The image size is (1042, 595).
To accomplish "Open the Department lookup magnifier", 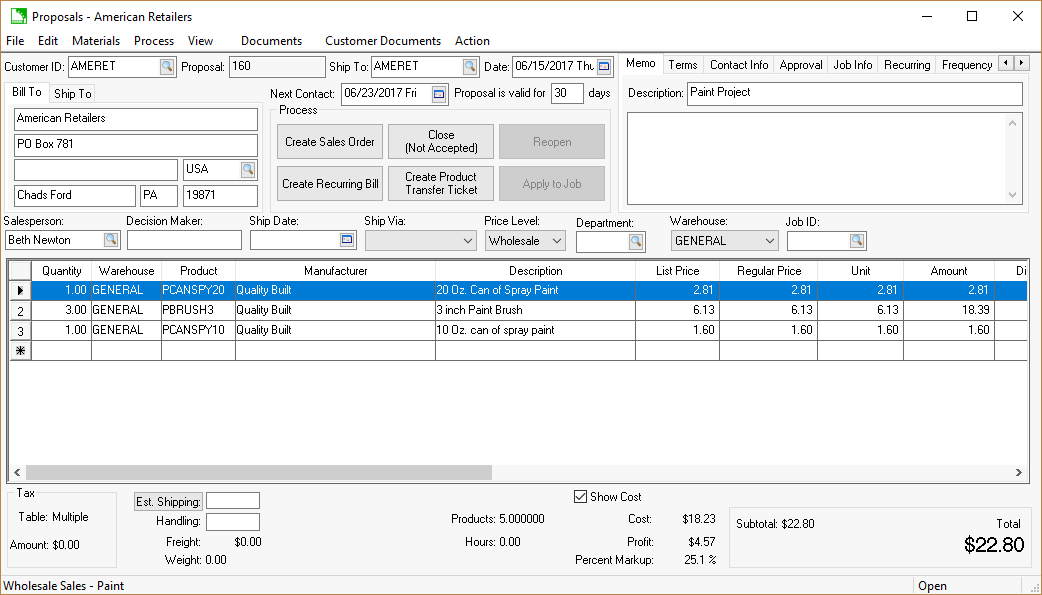I will click(636, 240).
